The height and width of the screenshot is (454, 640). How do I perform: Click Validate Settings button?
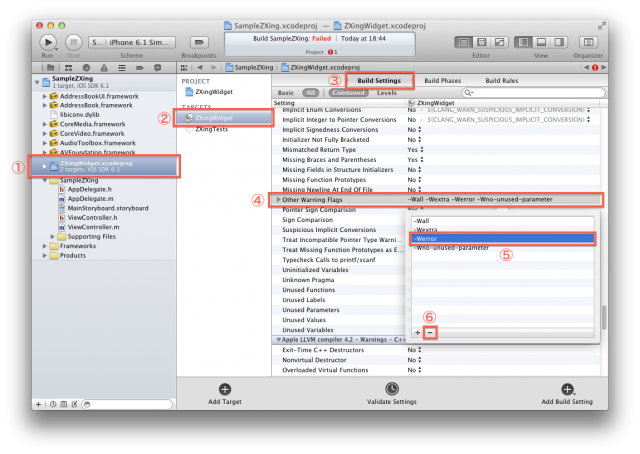coord(391,394)
